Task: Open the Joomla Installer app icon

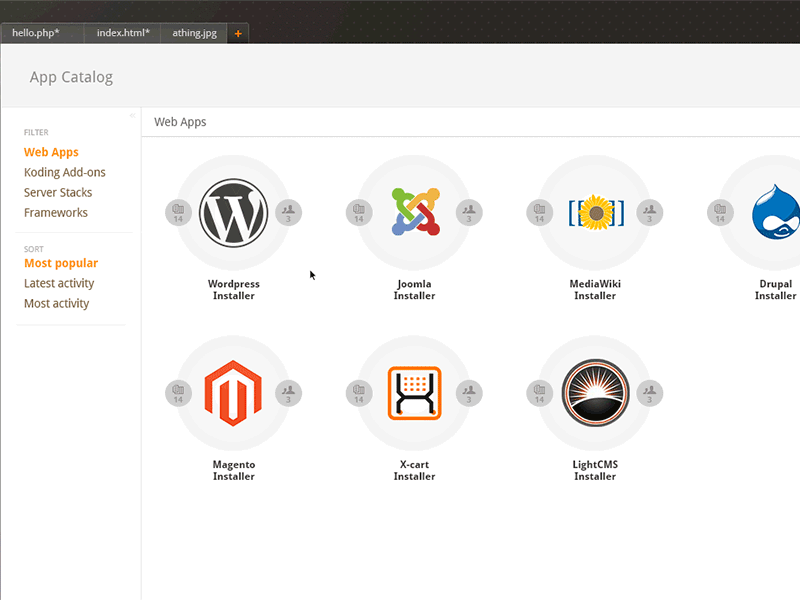Action: click(414, 212)
